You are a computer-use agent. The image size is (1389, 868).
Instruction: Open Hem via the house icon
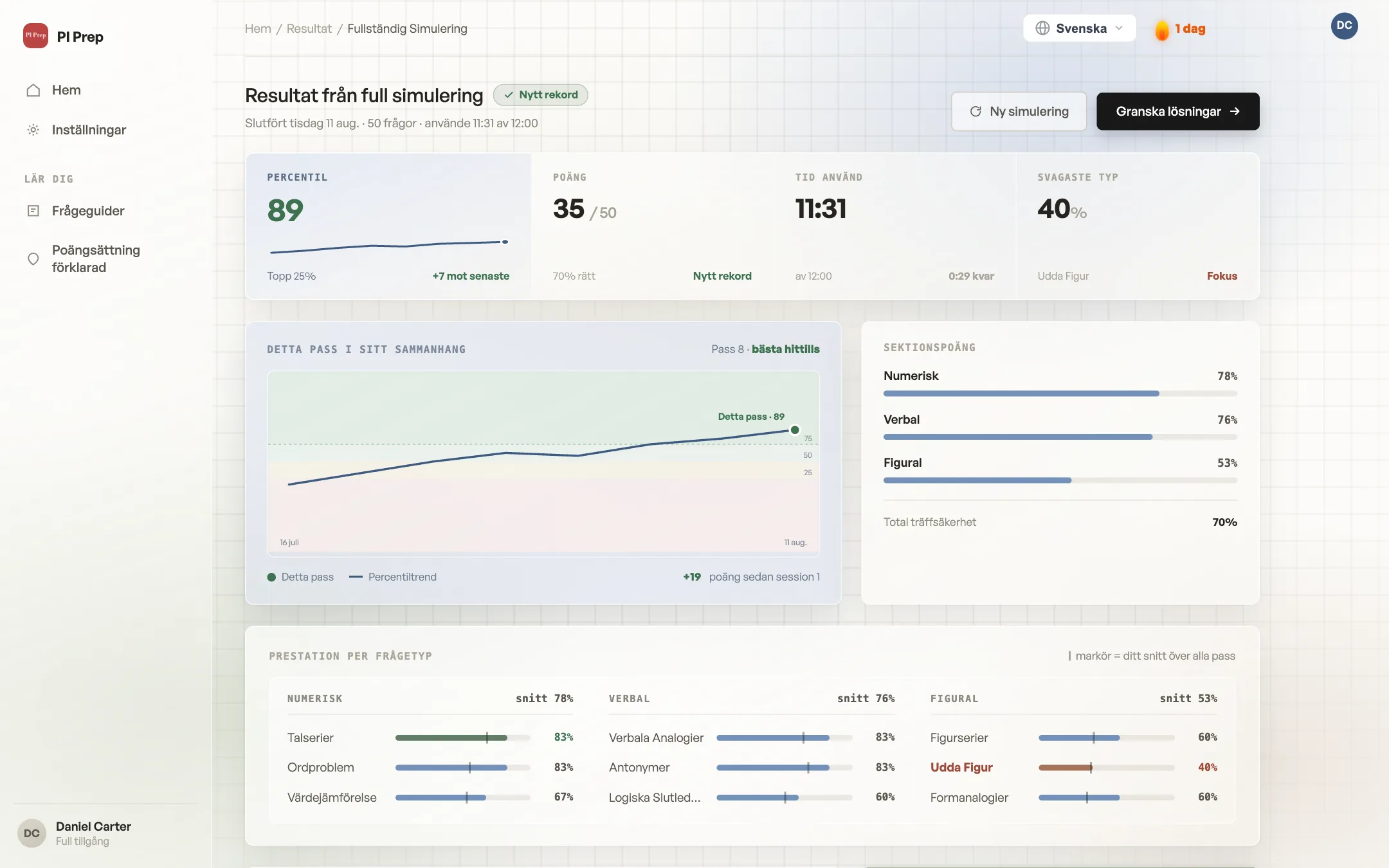point(33,90)
